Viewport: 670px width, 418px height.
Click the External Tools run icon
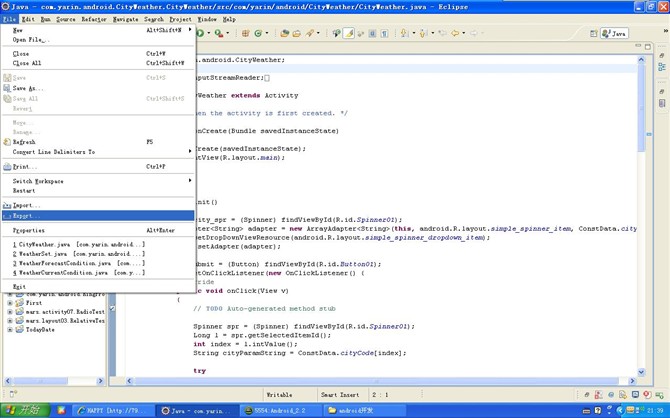tap(219, 33)
